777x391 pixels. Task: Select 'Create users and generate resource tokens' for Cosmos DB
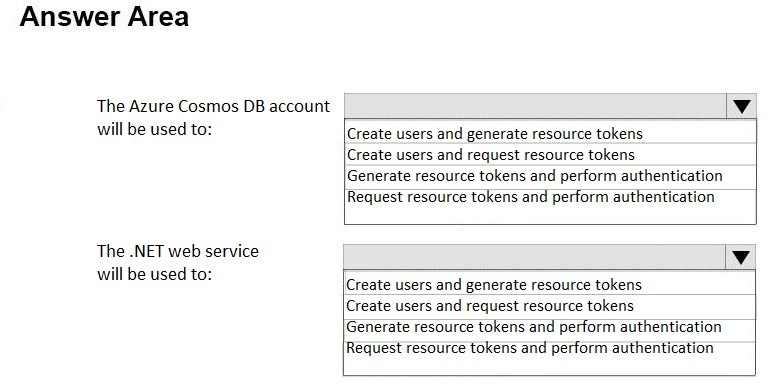tap(550, 133)
